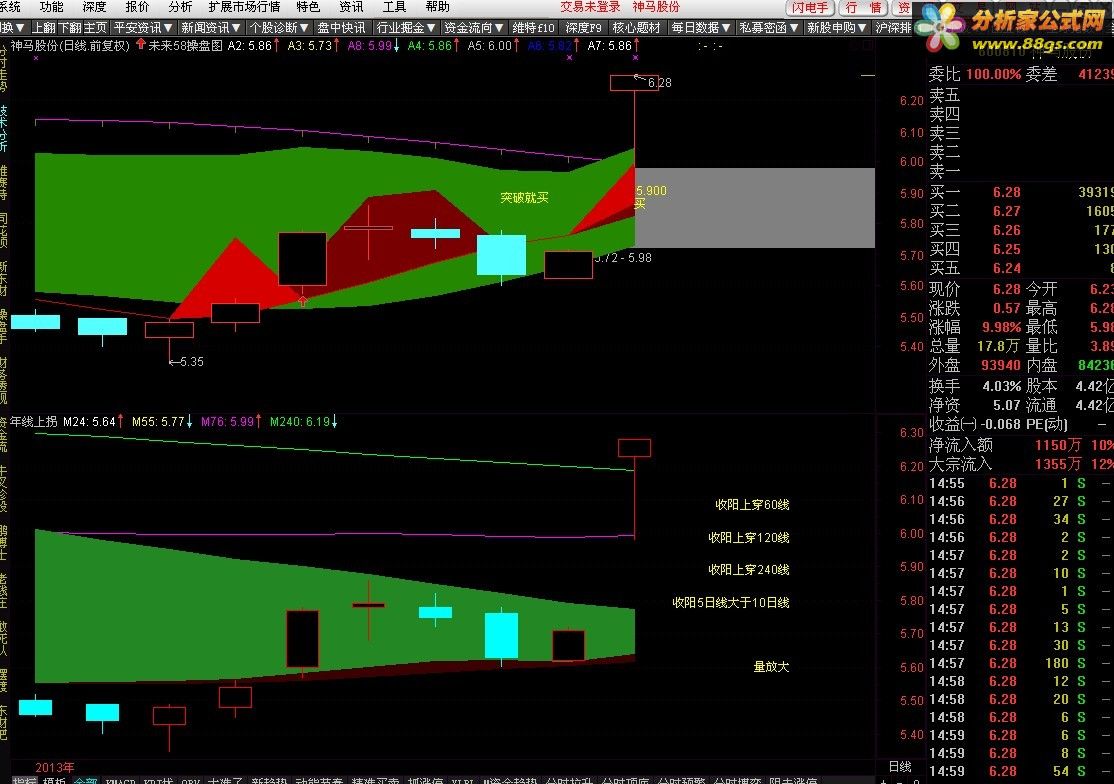Click the 日线 period label at bottom right

(x=900, y=767)
